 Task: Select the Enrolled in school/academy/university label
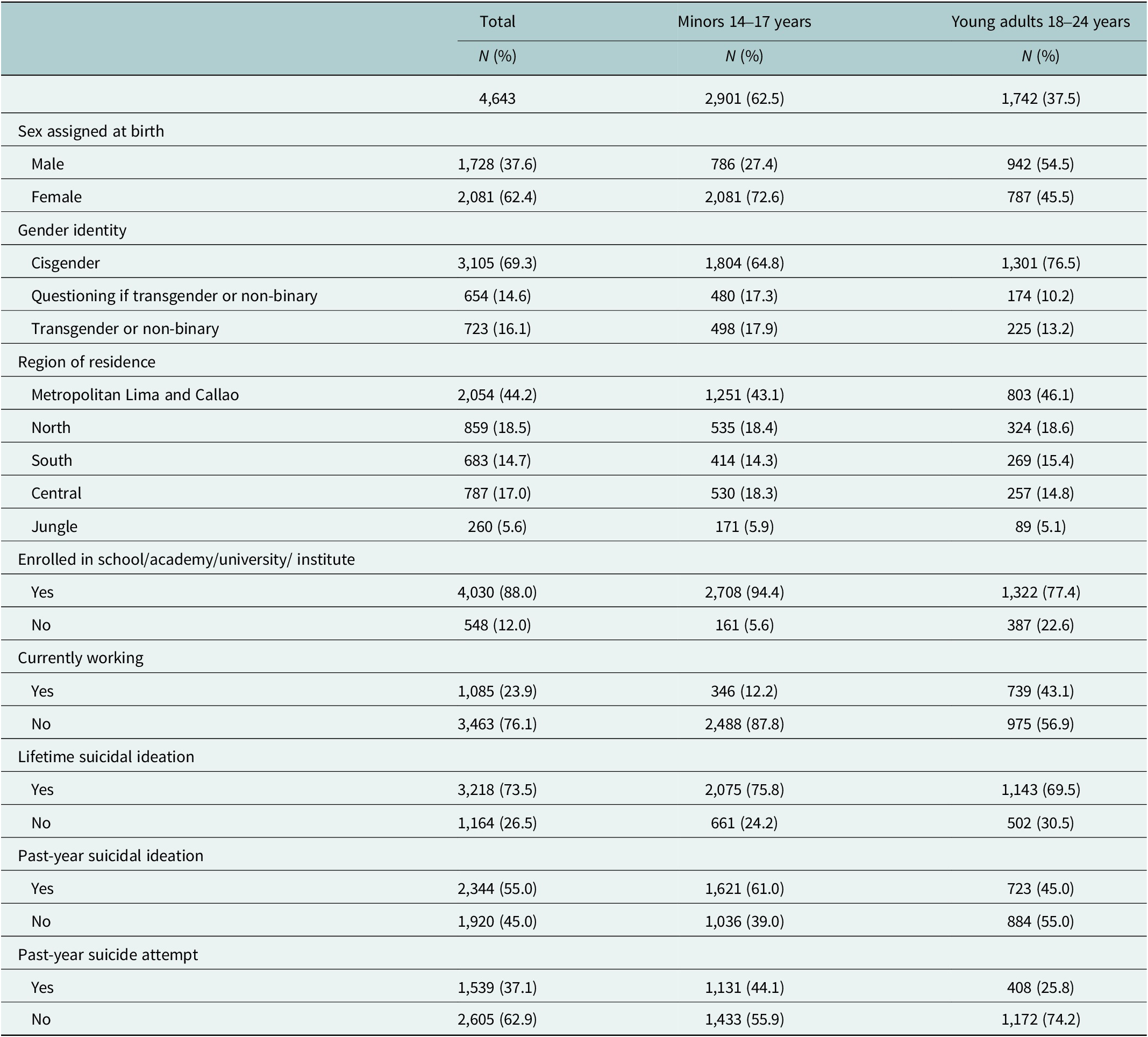tap(186, 559)
